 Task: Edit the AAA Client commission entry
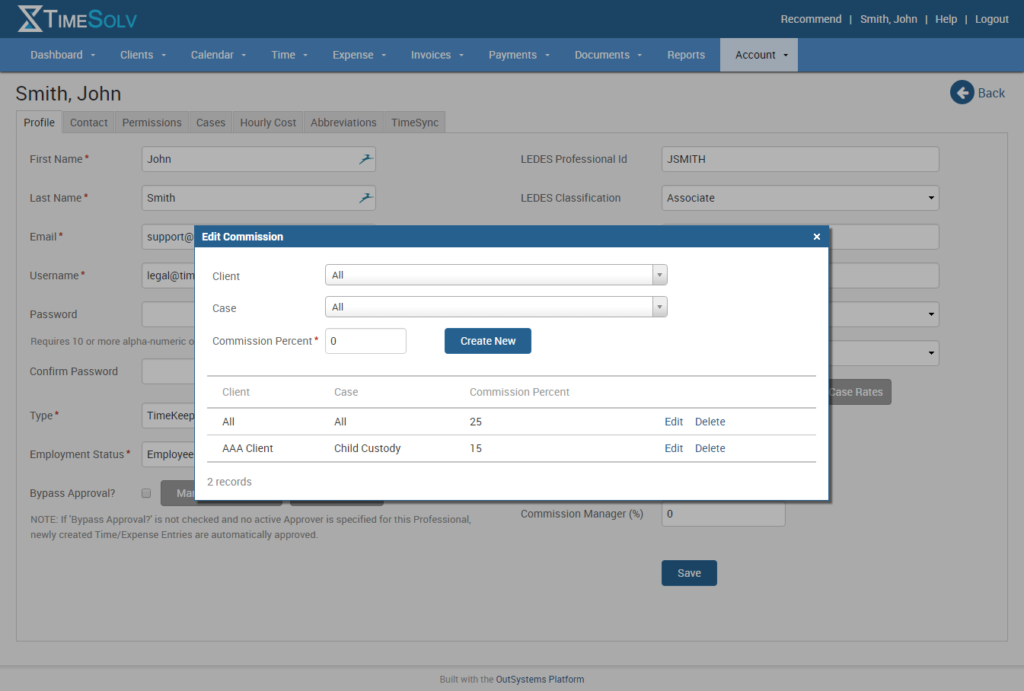[673, 448]
